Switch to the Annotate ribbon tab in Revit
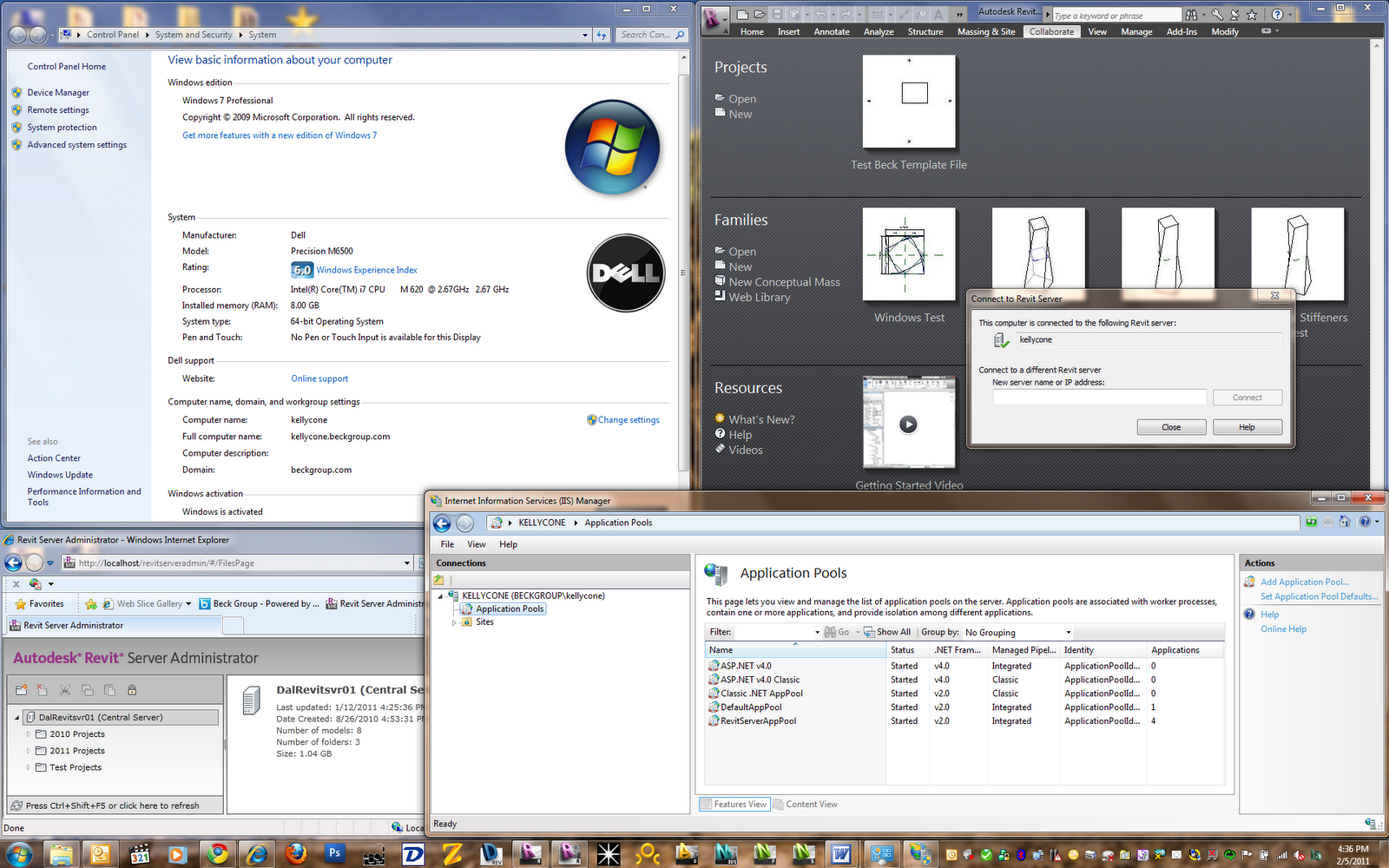The image size is (1389, 868). pyautogui.click(x=832, y=32)
